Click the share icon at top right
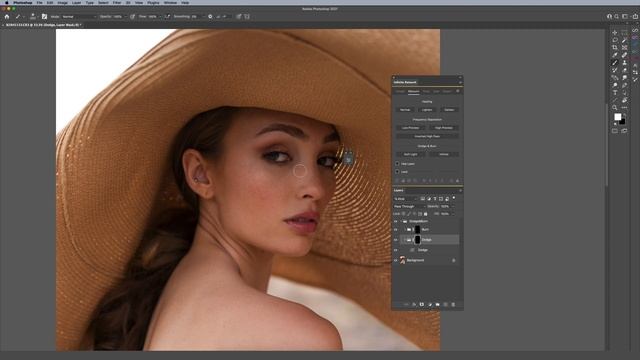The image size is (640, 360). pos(635,17)
